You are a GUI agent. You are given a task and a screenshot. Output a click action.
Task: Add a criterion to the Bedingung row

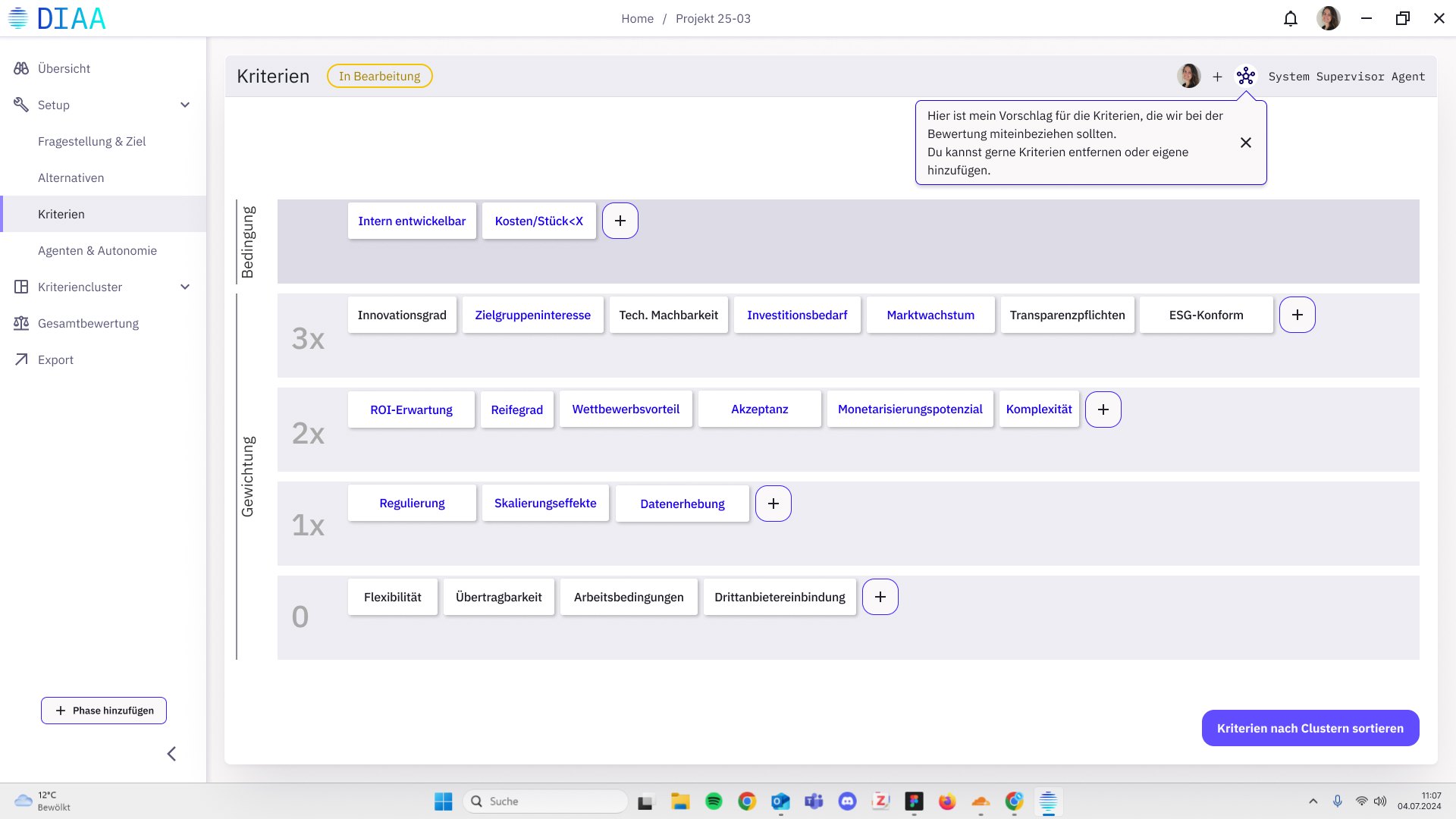pos(620,221)
